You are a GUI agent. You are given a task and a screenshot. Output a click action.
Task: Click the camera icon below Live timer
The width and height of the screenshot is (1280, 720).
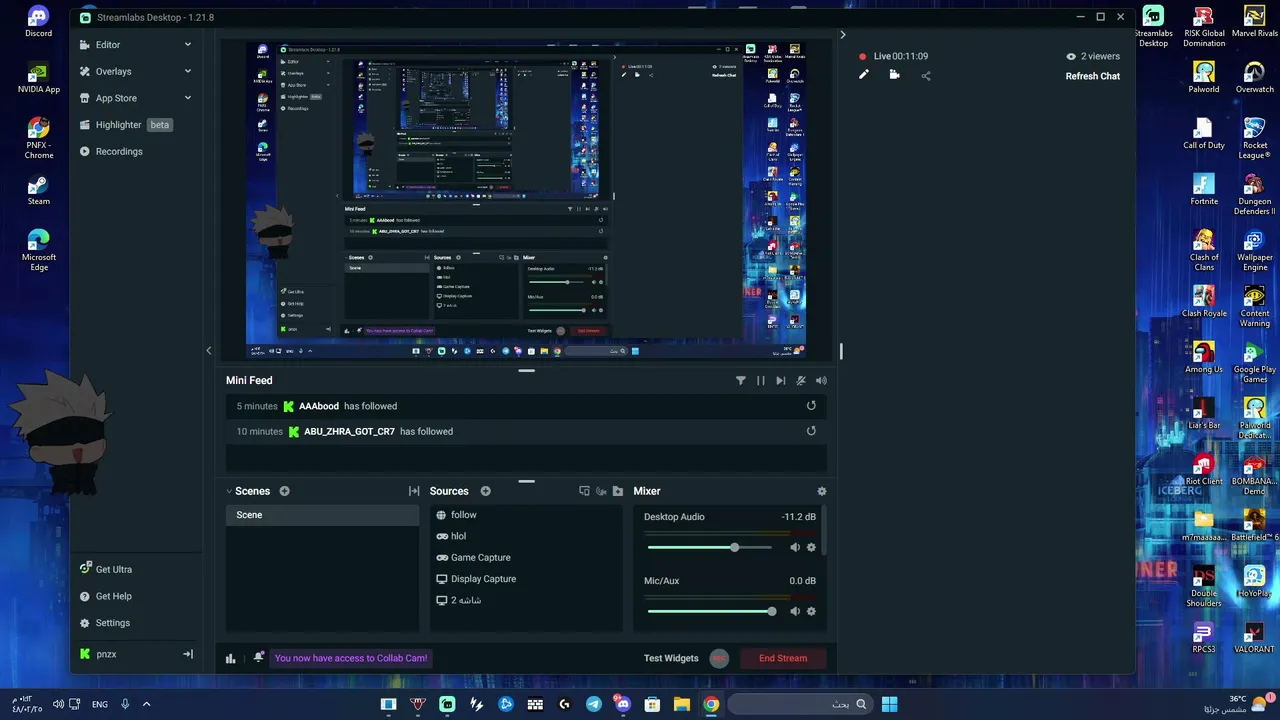click(x=894, y=75)
